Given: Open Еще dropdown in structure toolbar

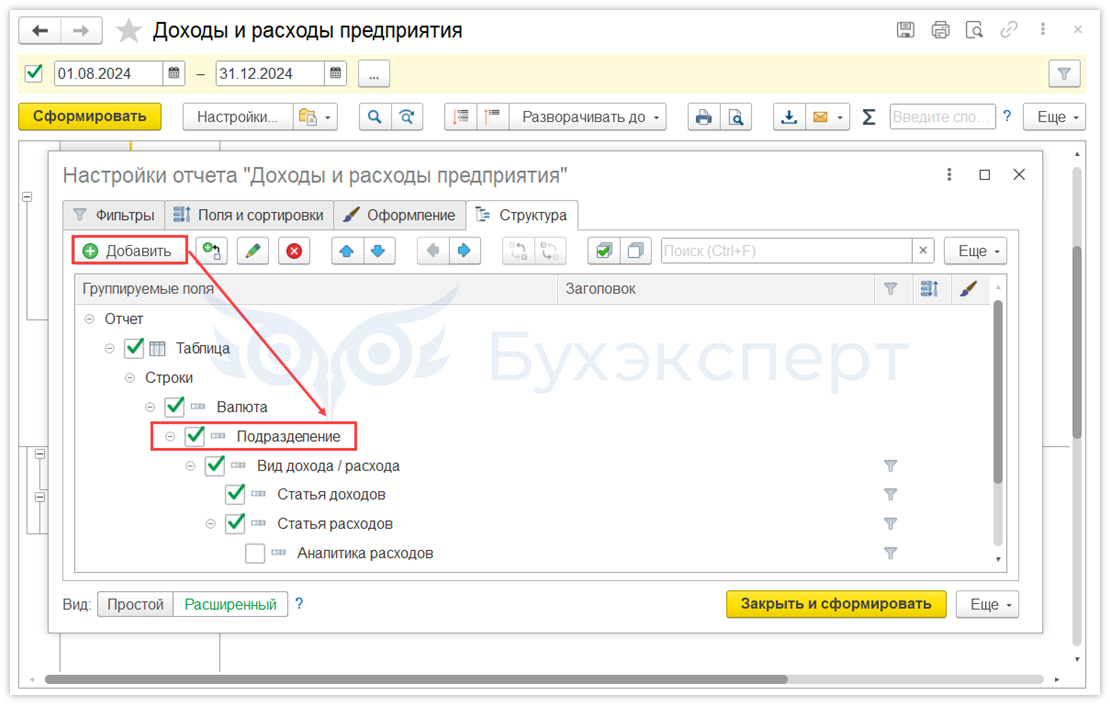Looking at the screenshot, I should (975, 251).
